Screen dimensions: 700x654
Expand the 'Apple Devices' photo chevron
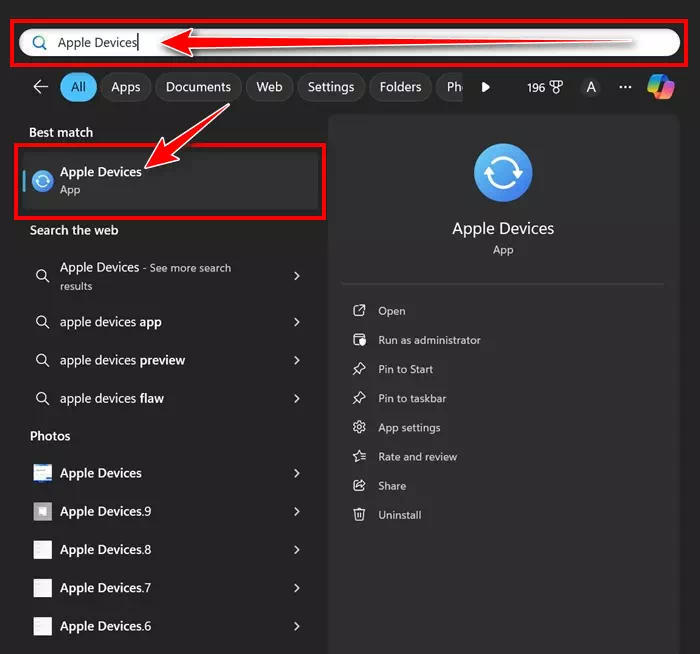click(x=297, y=473)
